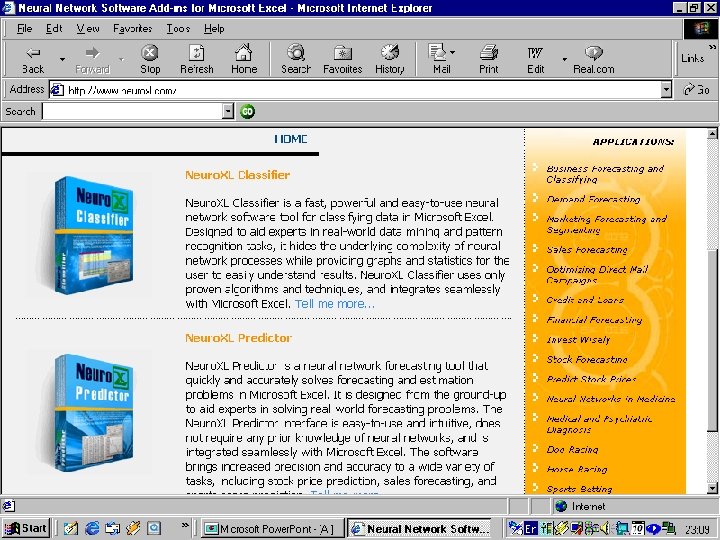720x540 pixels.
Task: Switch to Microsoft PowerPoint taskbar button
Action: pyautogui.click(x=273, y=529)
